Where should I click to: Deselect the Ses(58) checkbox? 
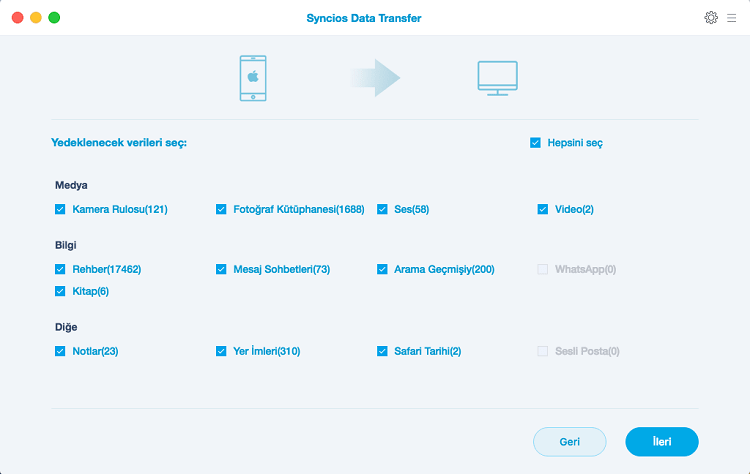pos(382,209)
